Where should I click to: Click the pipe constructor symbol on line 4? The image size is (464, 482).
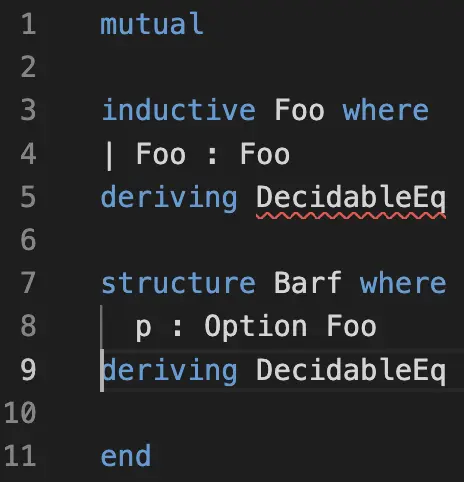109,155
